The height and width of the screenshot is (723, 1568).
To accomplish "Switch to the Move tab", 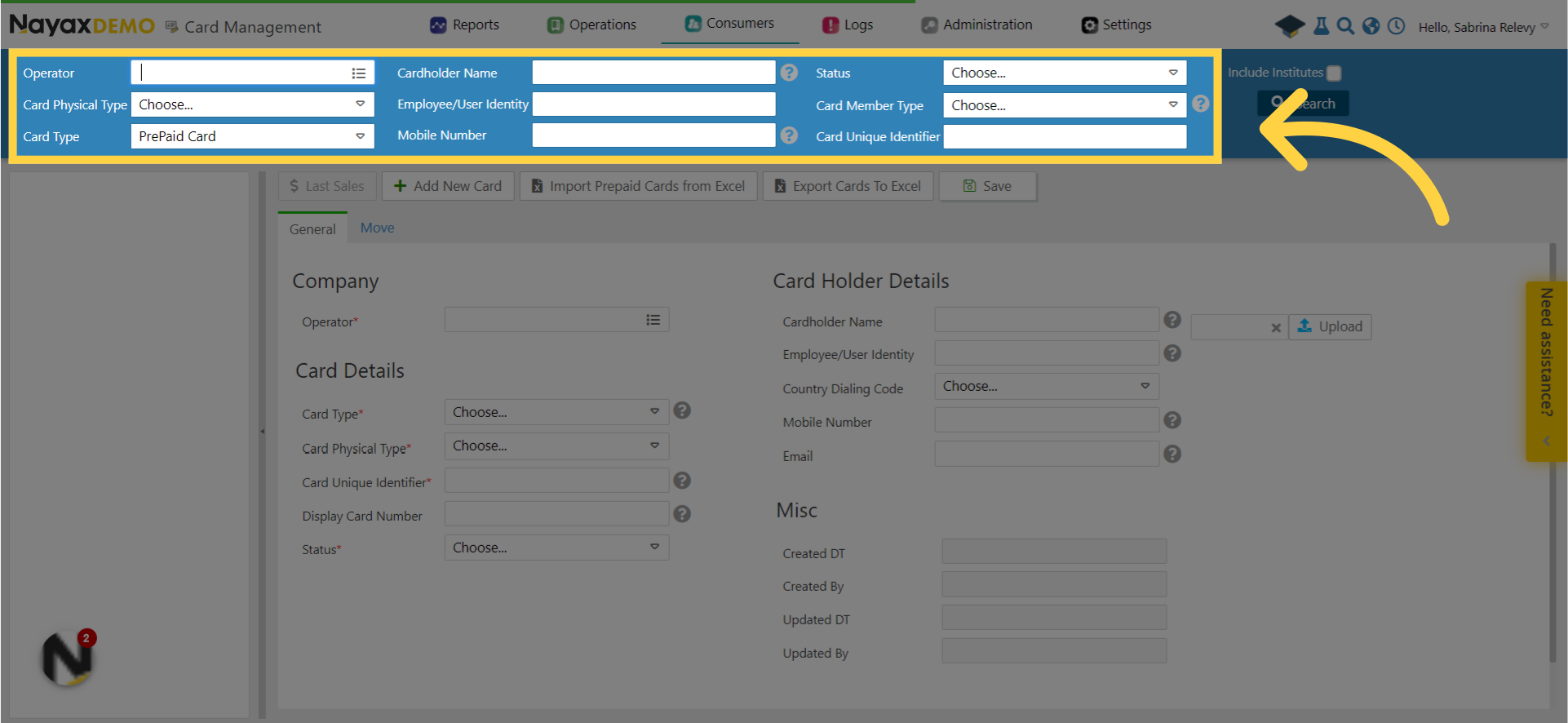I will (377, 228).
